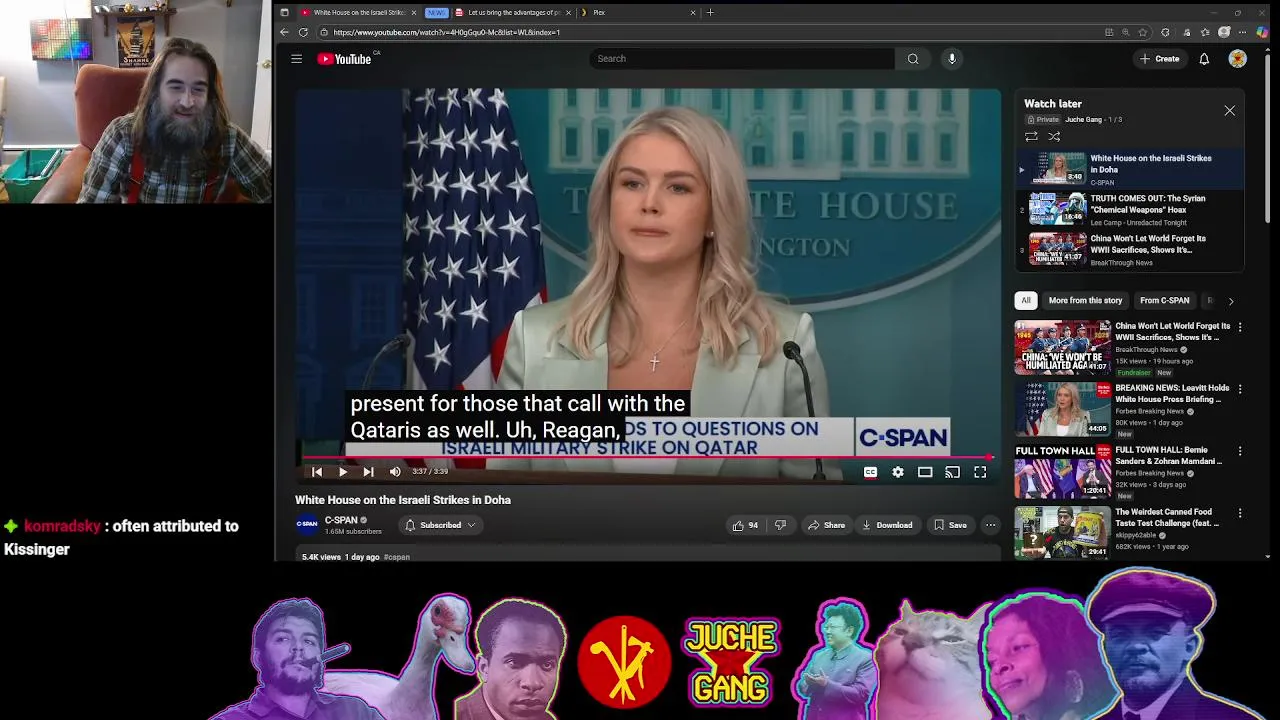The image size is (1280, 720).
Task: Click the browser address bar URL
Action: (446, 32)
